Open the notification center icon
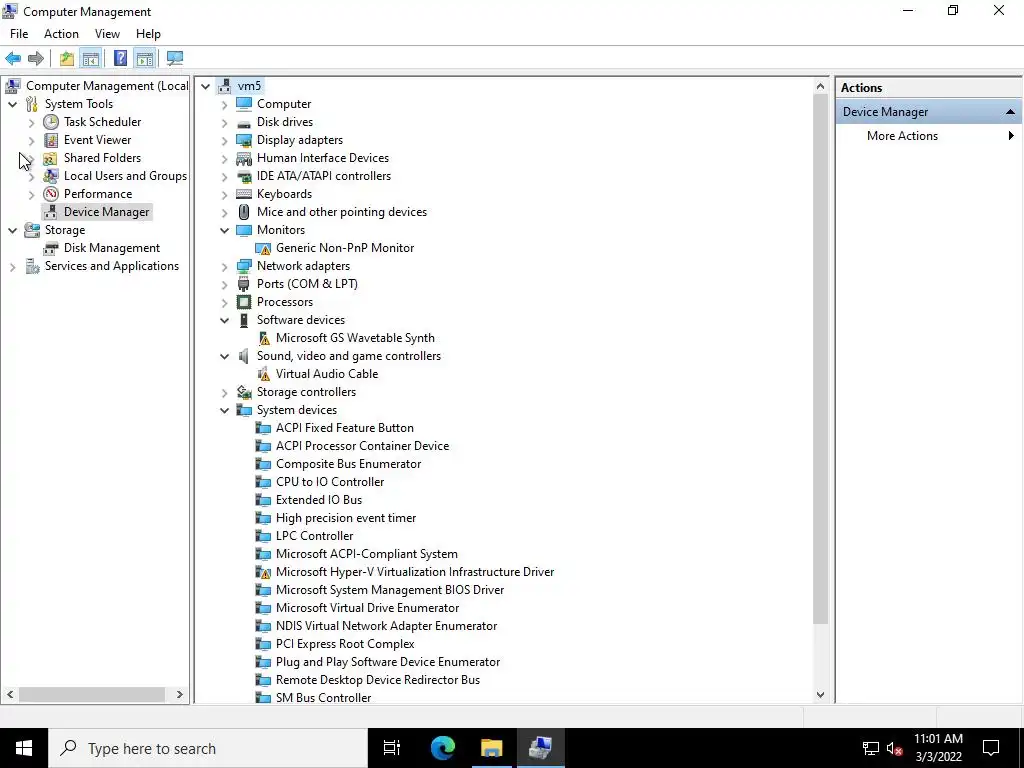1024x768 pixels. coord(991,748)
